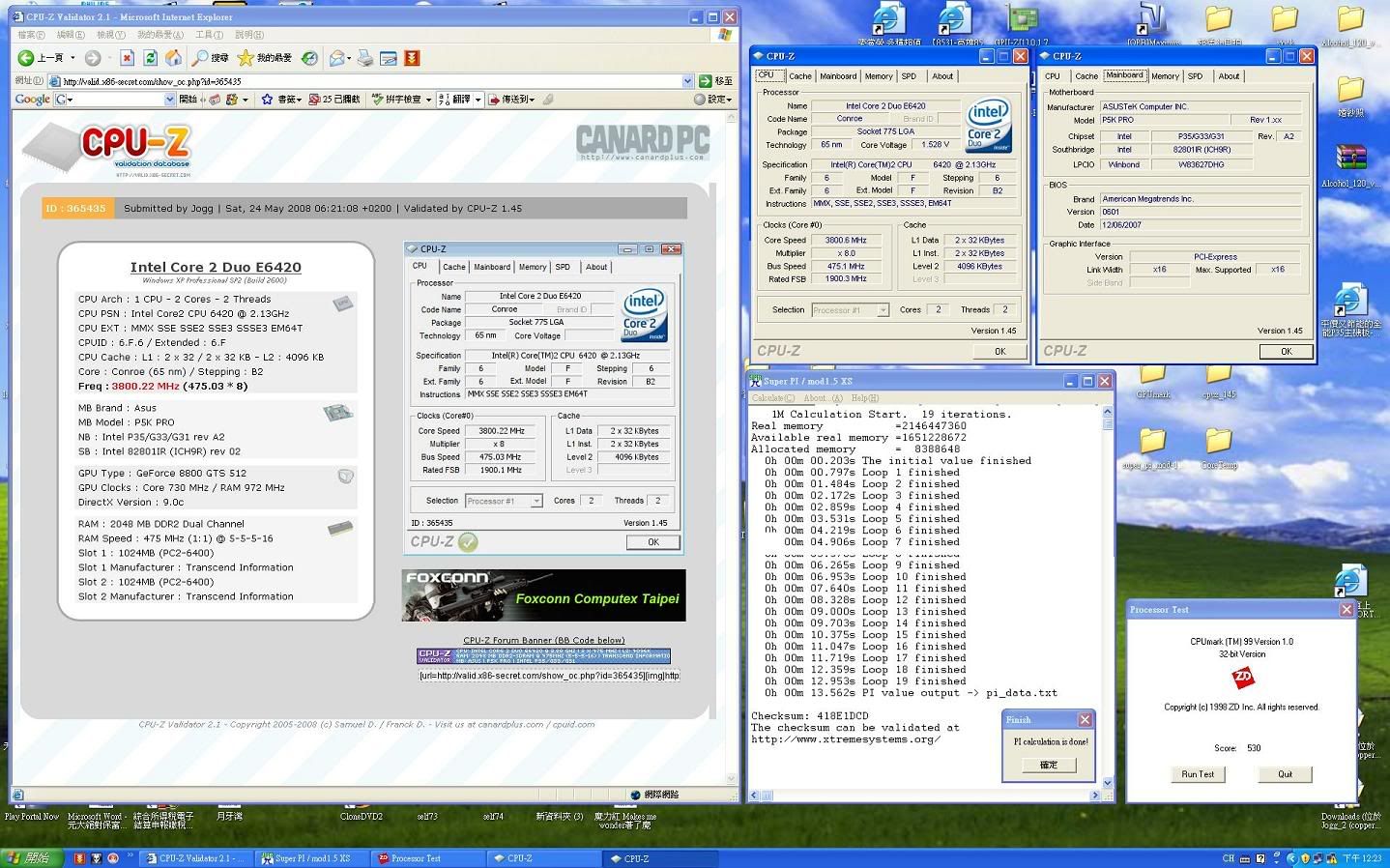Image resolution: width=1390 pixels, height=868 pixels.
Task: Open Google toolbar settings
Action: point(713,99)
